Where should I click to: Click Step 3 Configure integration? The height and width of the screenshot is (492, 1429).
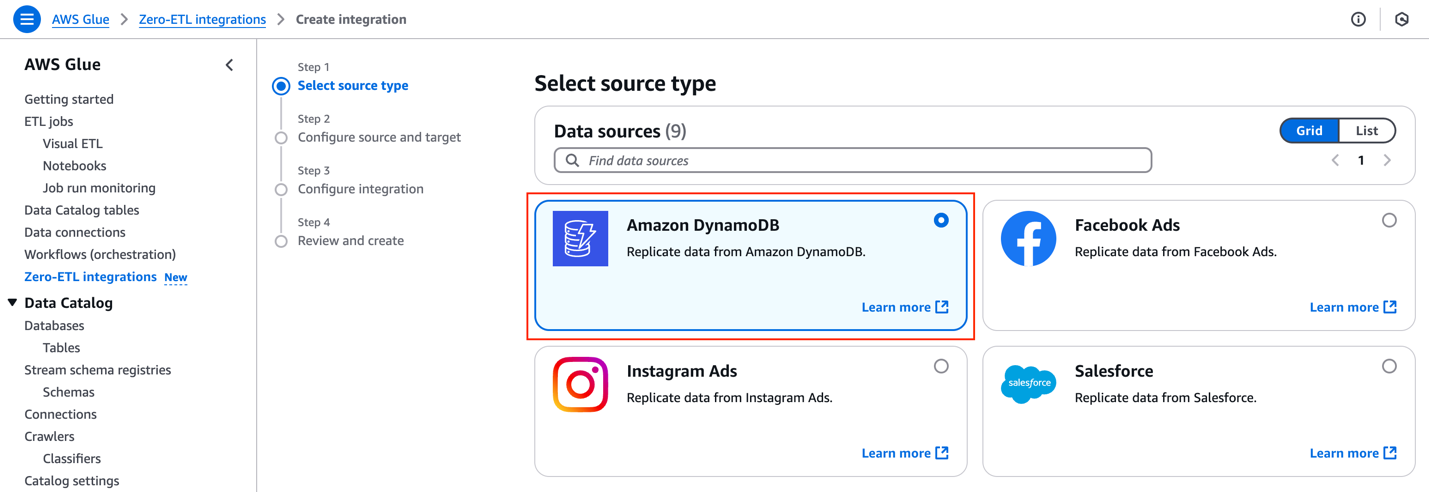[x=361, y=189]
